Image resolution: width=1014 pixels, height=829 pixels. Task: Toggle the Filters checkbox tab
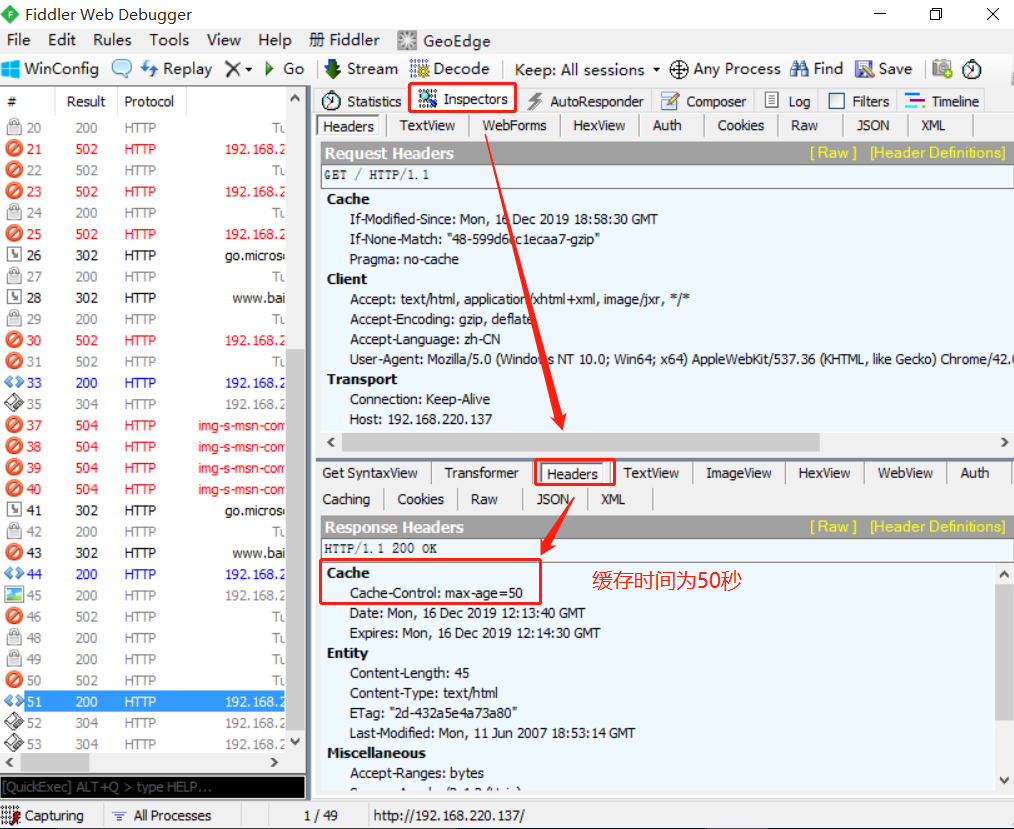click(858, 101)
